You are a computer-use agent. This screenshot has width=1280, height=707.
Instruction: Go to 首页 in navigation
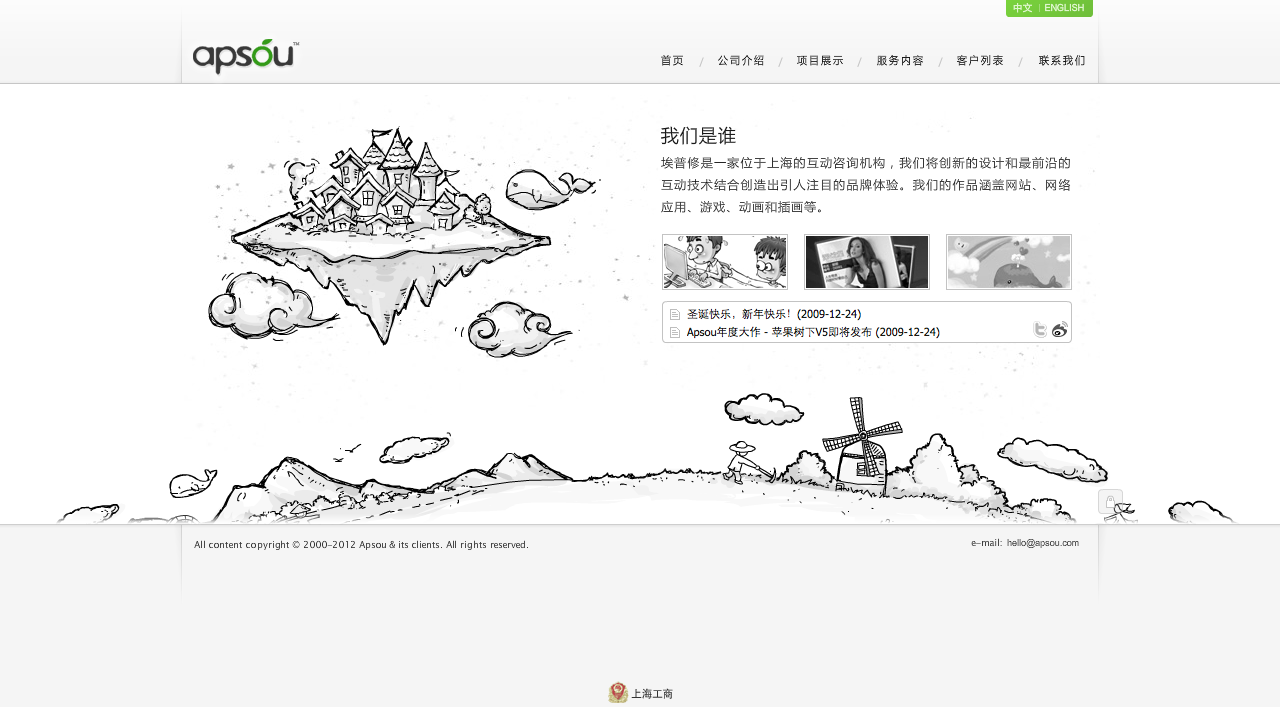click(672, 61)
